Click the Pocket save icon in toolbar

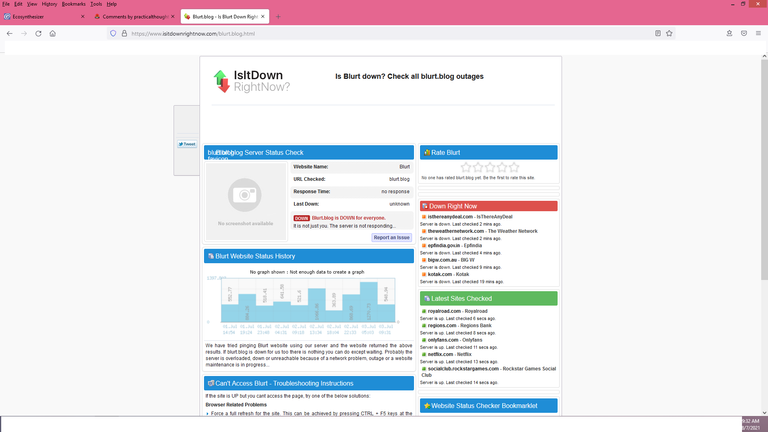pos(744,33)
